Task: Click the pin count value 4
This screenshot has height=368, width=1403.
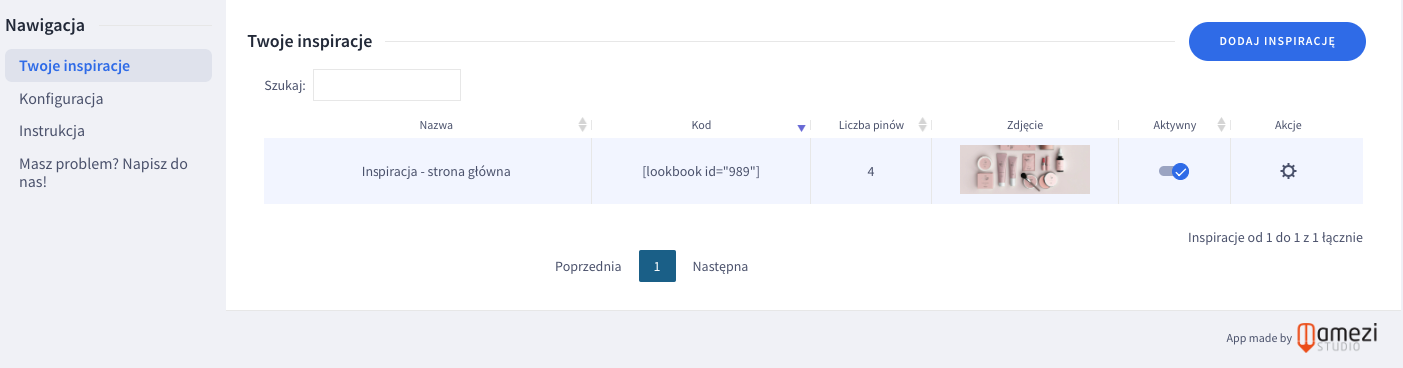Action: pos(871,171)
